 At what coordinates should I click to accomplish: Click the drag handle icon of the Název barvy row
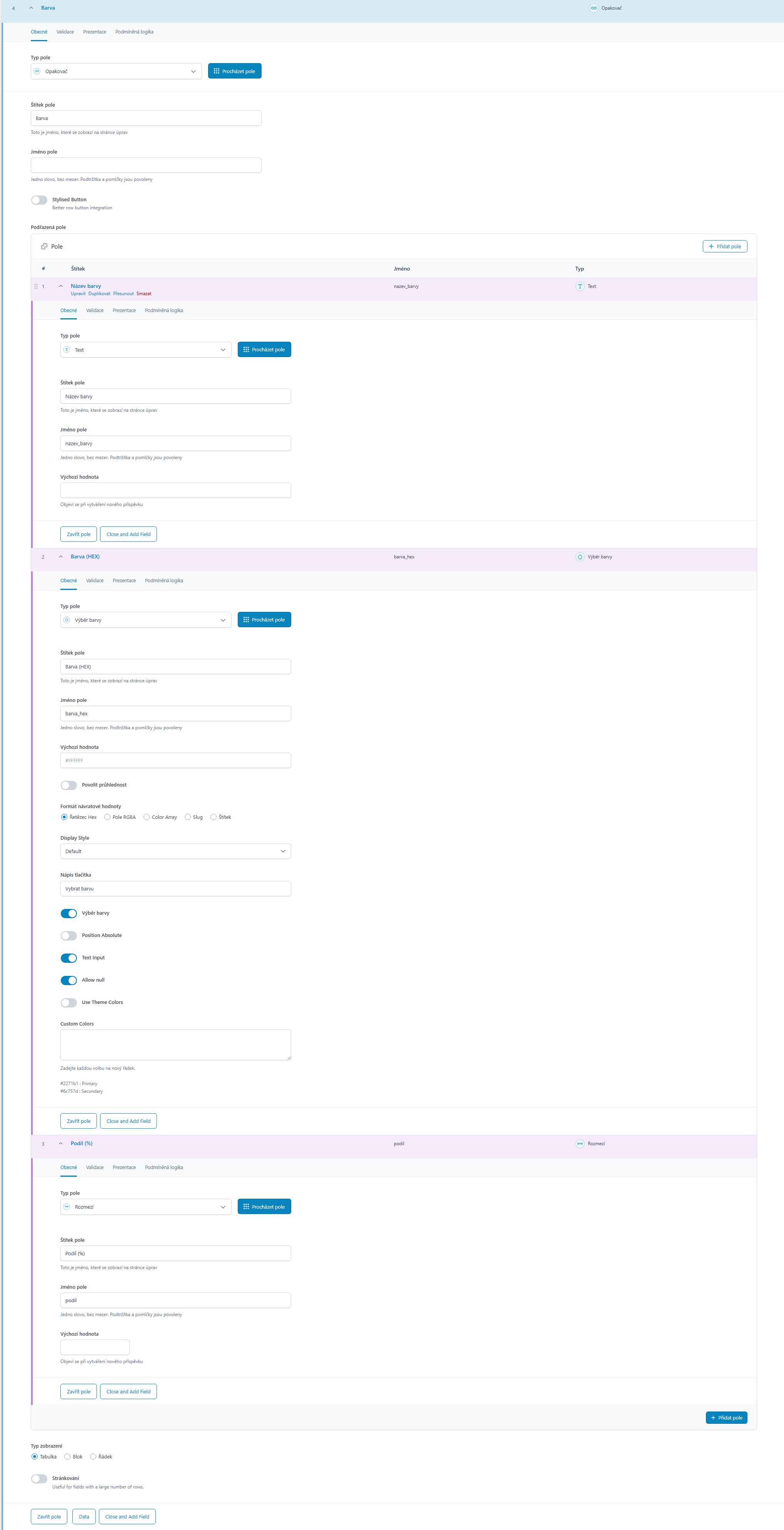36,286
